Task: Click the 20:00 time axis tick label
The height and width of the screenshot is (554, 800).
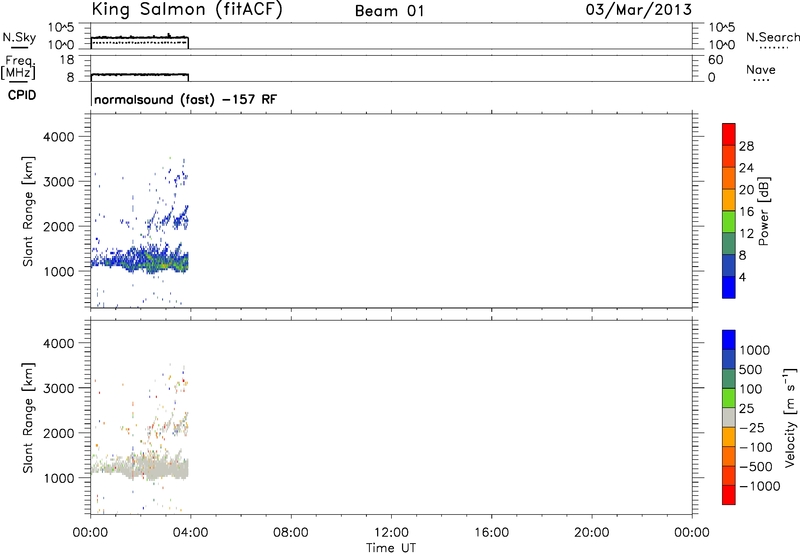Action: (x=591, y=533)
